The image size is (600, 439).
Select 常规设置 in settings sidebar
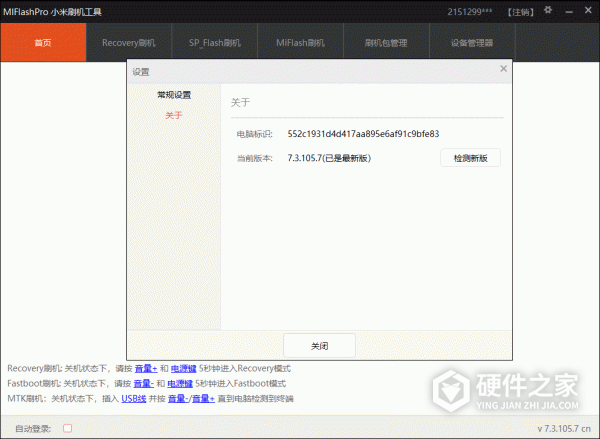(x=174, y=95)
